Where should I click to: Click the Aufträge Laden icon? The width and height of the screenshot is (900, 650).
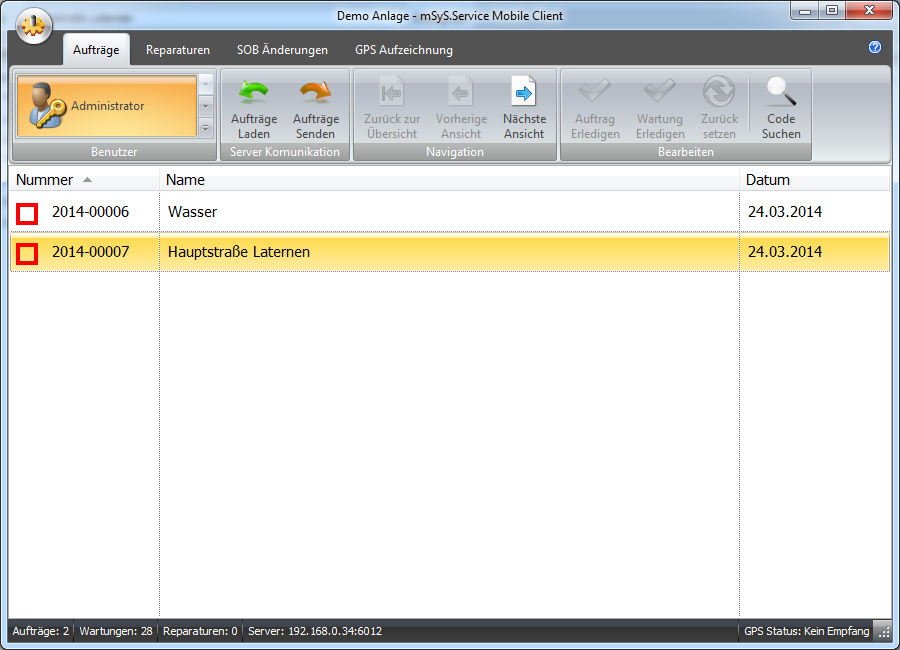coord(254,93)
